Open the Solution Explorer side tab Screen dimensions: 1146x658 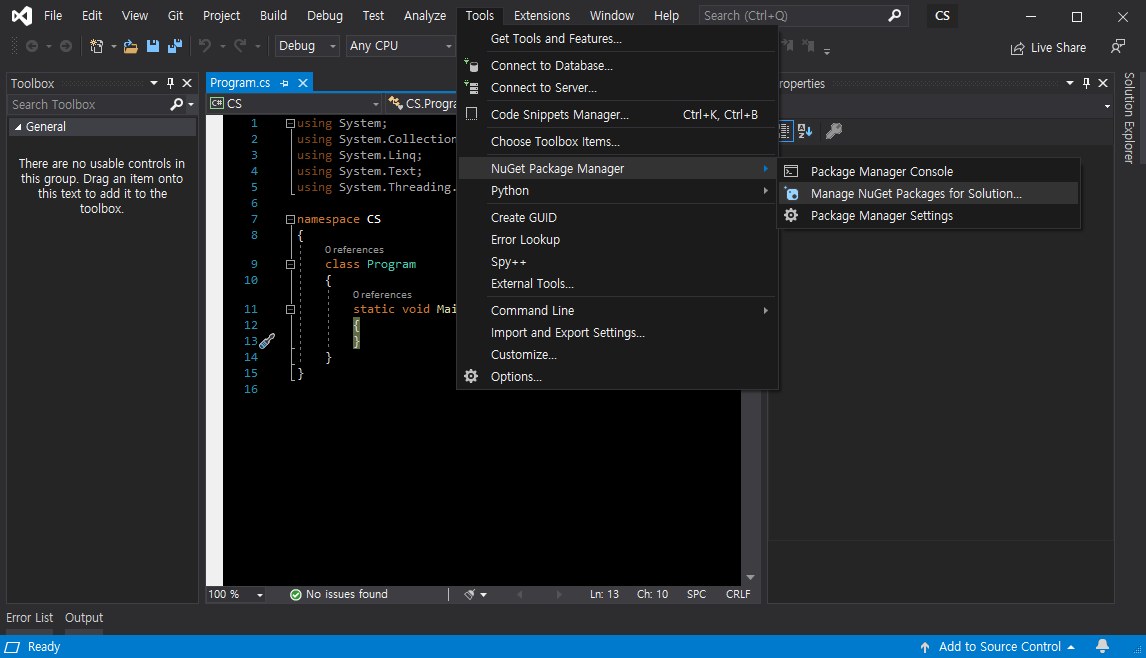click(1129, 118)
